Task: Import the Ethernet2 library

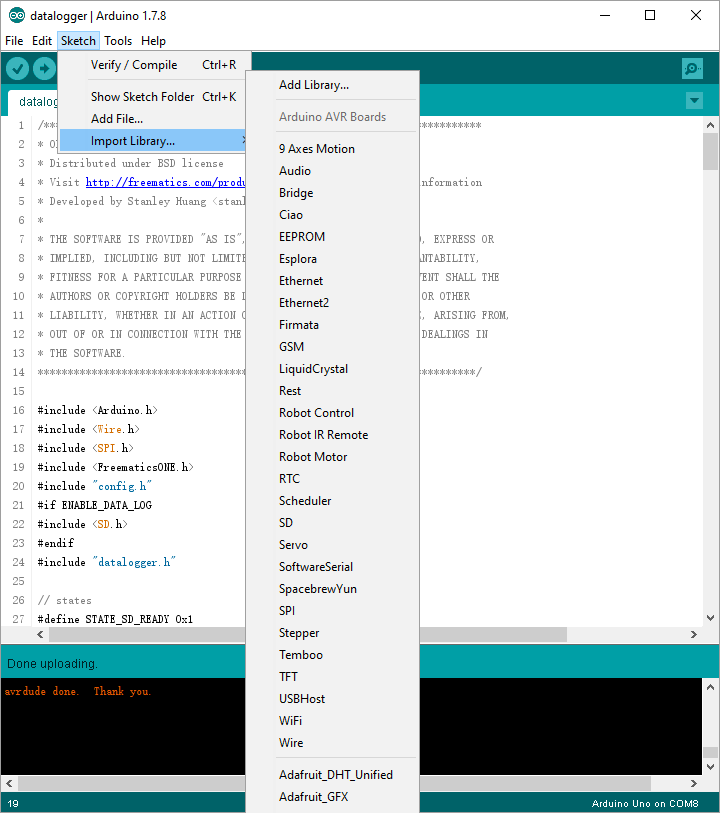Action: coord(332,303)
